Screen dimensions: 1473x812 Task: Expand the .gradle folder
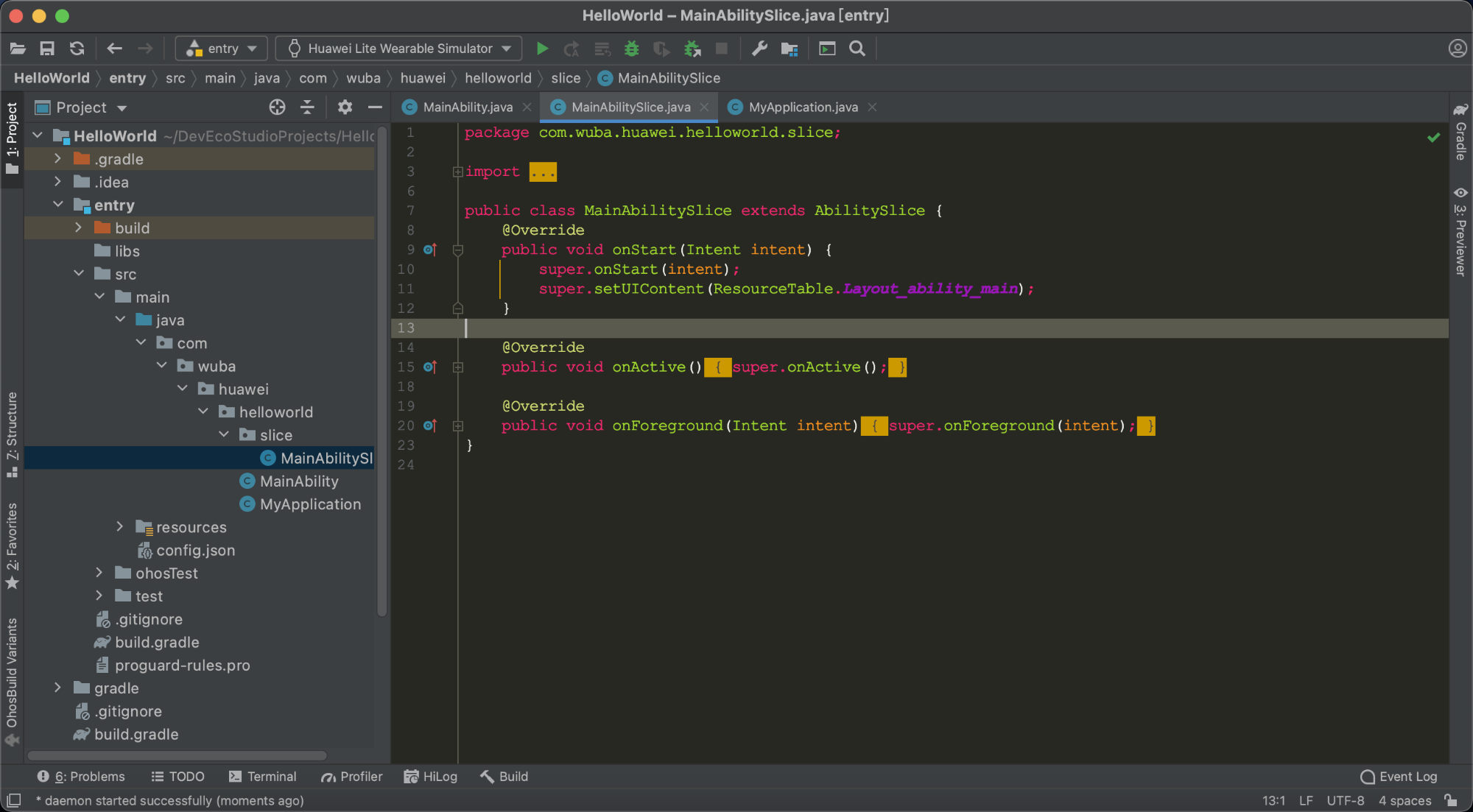pos(57,158)
